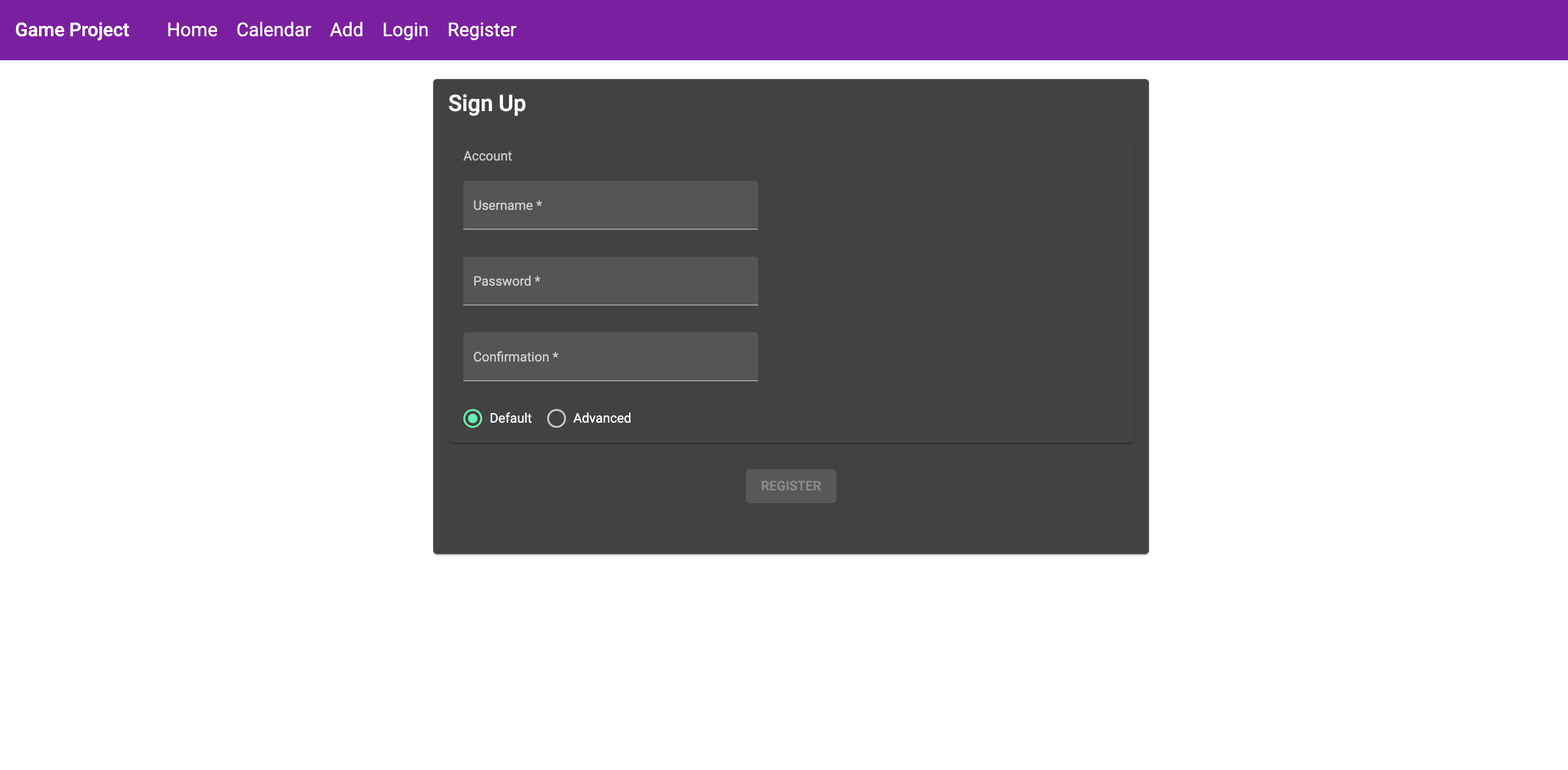The width and height of the screenshot is (1568, 770).
Task: Click the Account section label
Action: tap(487, 156)
